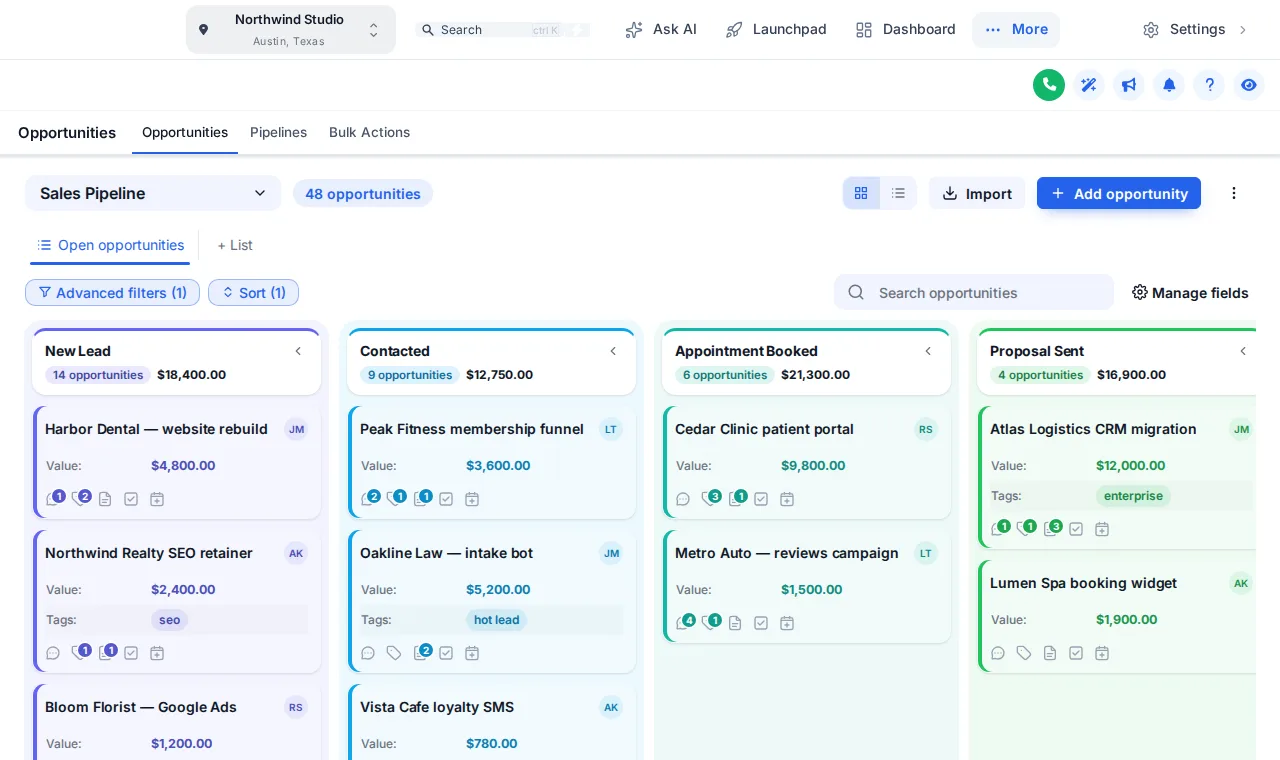This screenshot has width=1280, height=760.
Task: Click the Add opportunity button
Action: point(1119,193)
